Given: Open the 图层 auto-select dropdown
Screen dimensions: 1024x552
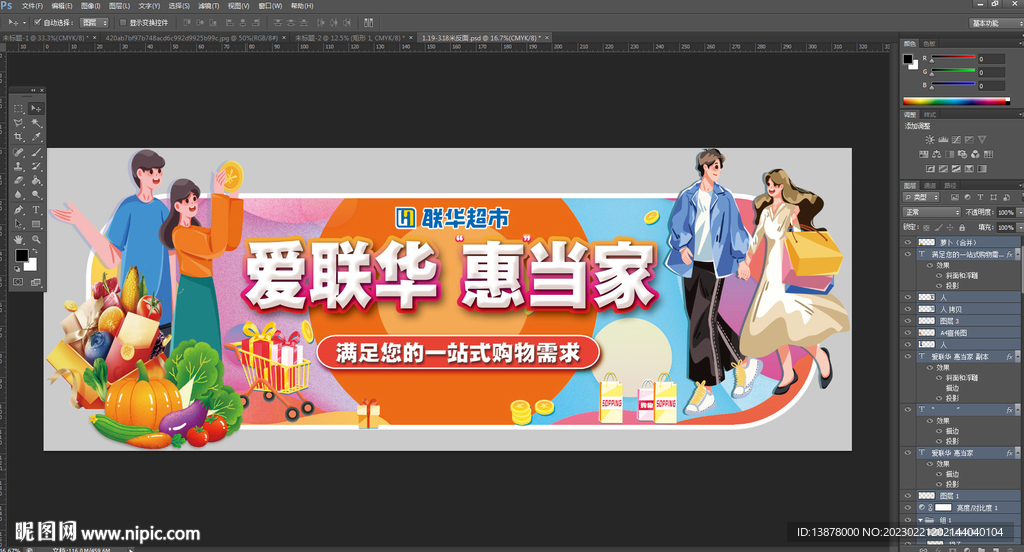Looking at the screenshot, I should [x=94, y=22].
